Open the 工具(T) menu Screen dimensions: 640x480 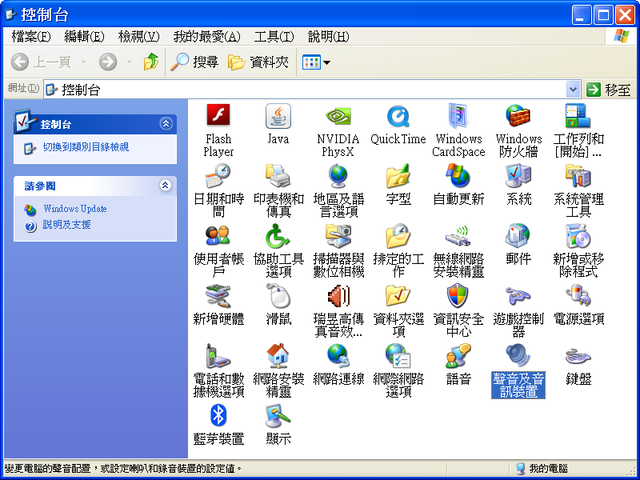click(x=274, y=37)
